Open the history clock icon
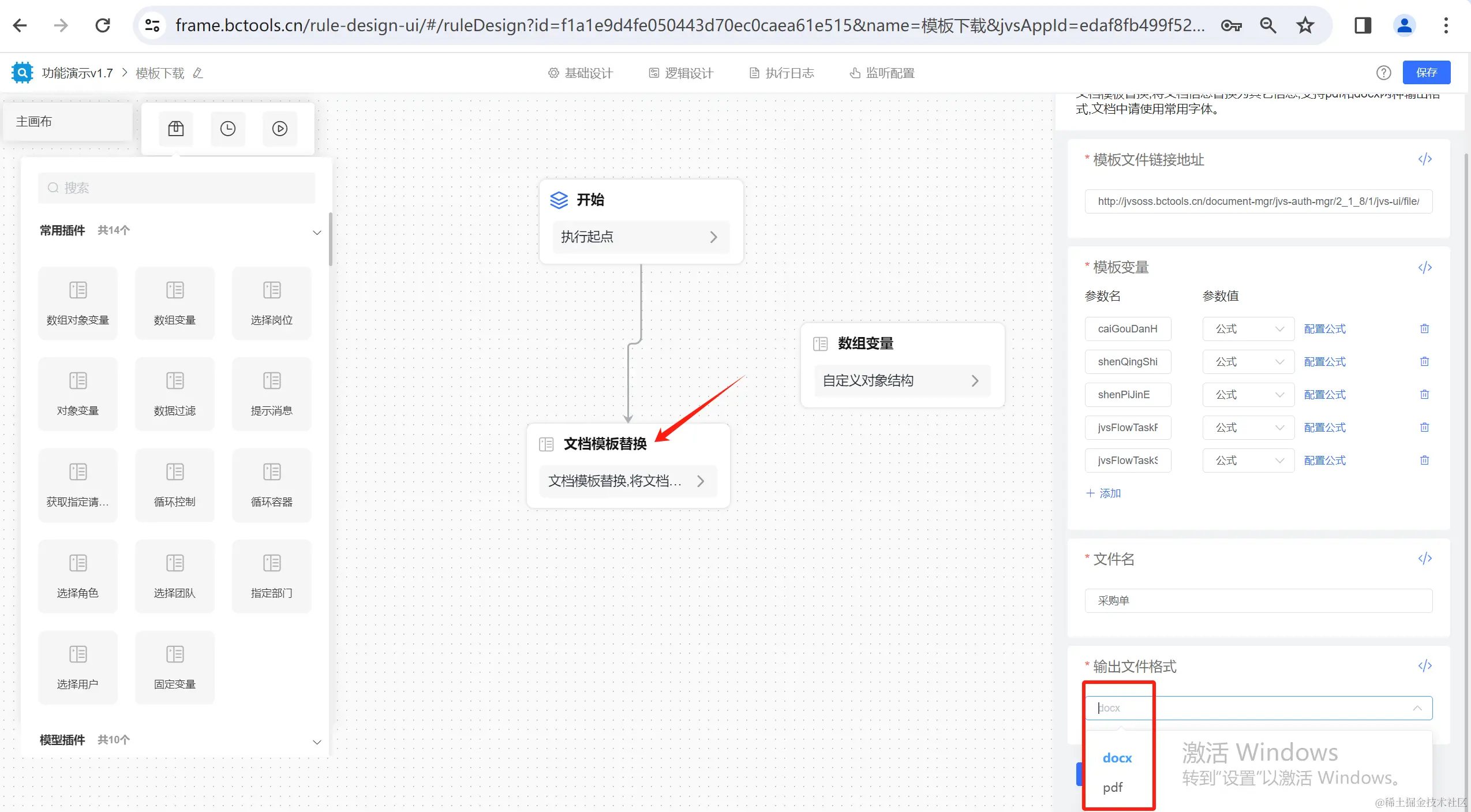 228,128
